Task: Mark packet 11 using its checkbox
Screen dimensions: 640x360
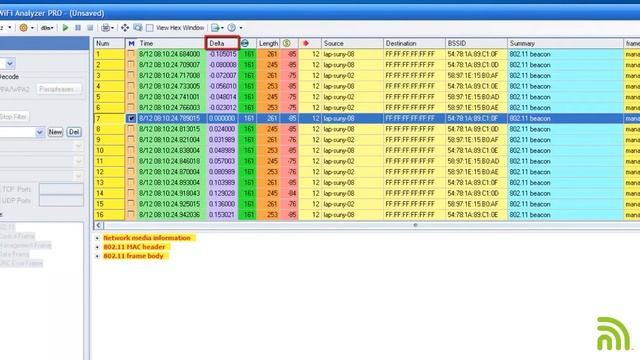Action: [x=131, y=161]
